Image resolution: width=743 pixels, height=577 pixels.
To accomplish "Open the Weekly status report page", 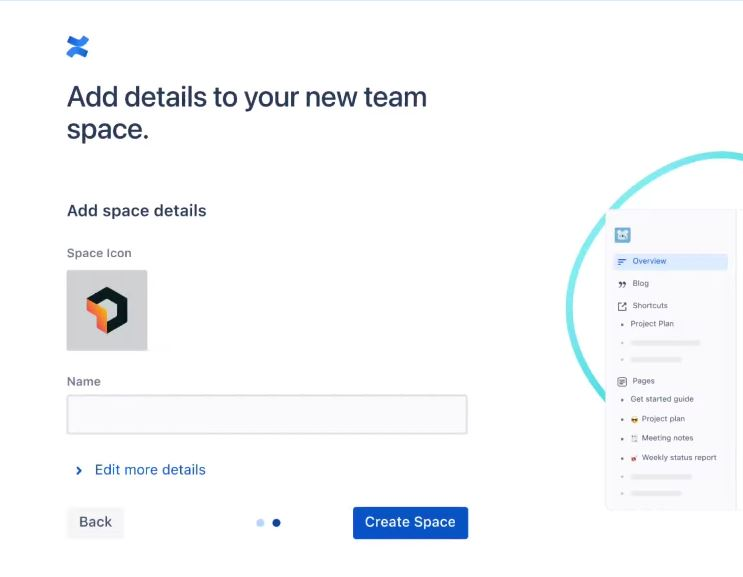I will (x=679, y=457).
